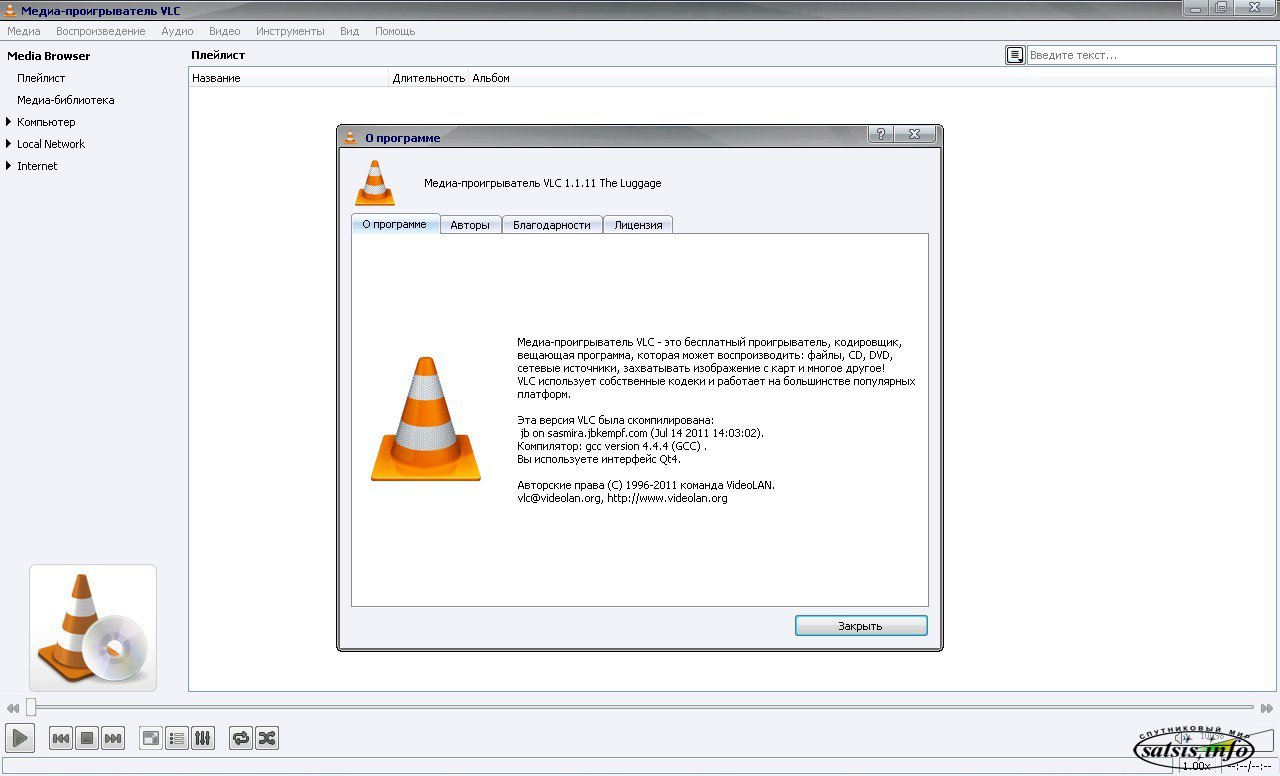This screenshot has width=1280, height=776.
Task: Open the Вид menu
Action: tap(349, 31)
